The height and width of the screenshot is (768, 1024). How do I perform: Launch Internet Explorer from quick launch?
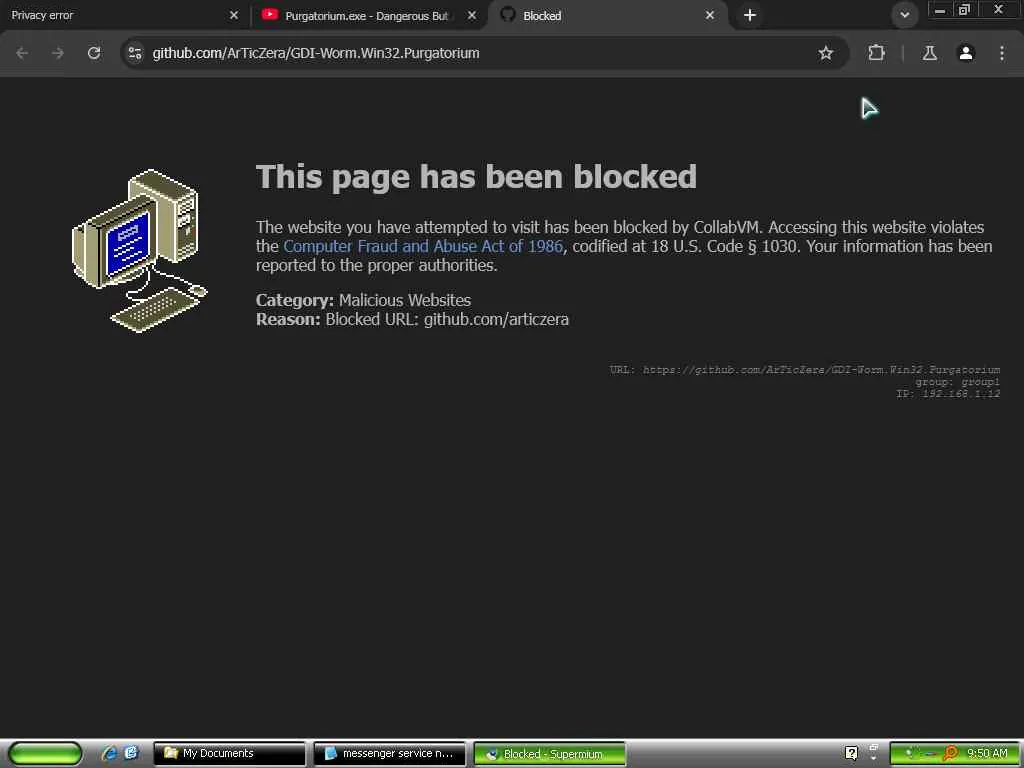(109, 753)
